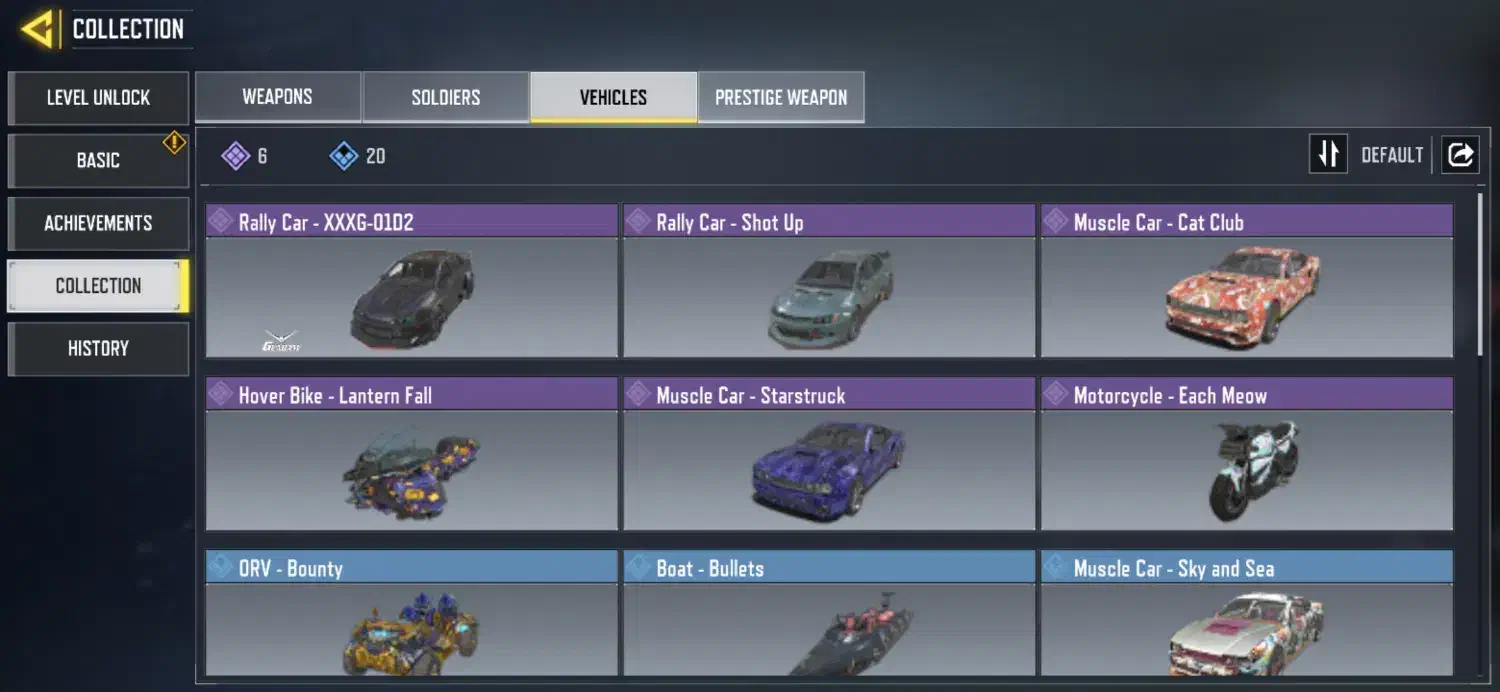The width and height of the screenshot is (1500, 692).
Task: Click the vehicle list vertical scrollbar
Action: point(1481,275)
